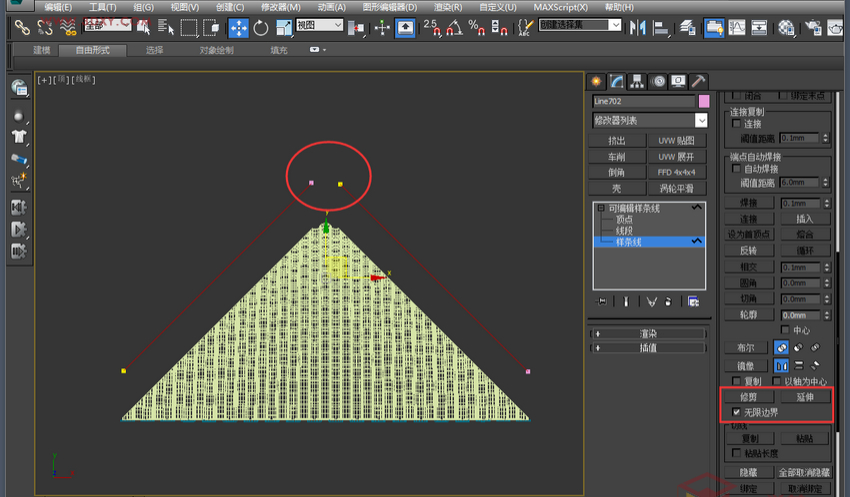
Task: Select the Boolean Union icon next to 布尔
Action: 781,347
